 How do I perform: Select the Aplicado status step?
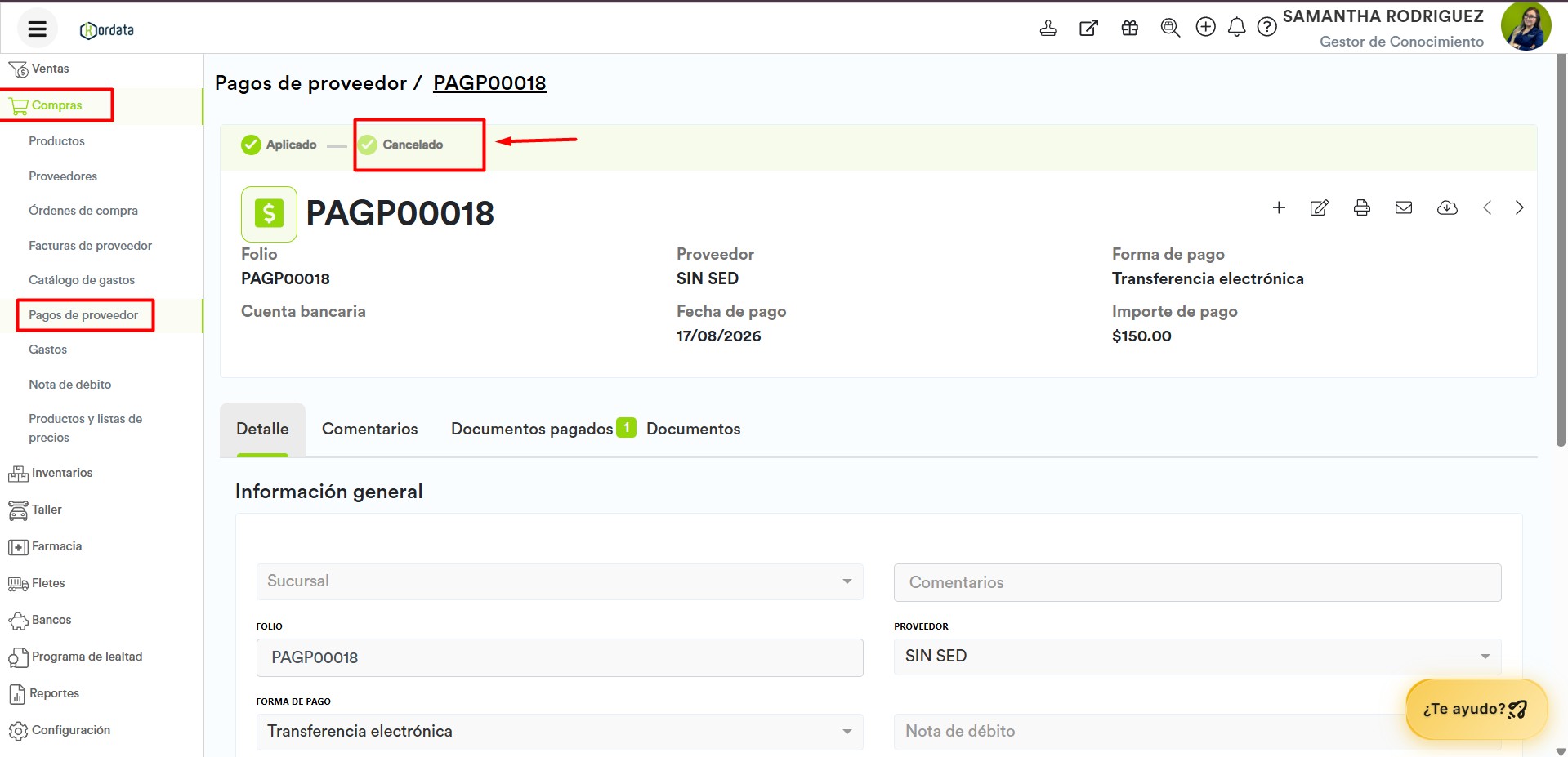coord(279,145)
